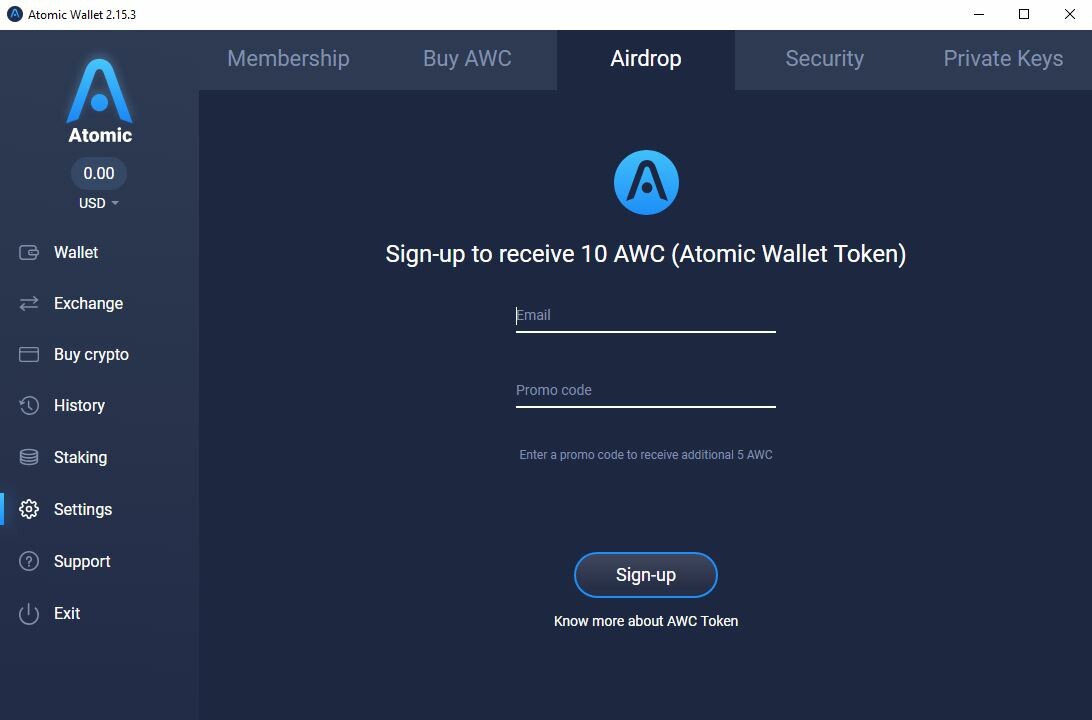Focus the Email input field
This screenshot has height=720, width=1092.
click(x=646, y=316)
